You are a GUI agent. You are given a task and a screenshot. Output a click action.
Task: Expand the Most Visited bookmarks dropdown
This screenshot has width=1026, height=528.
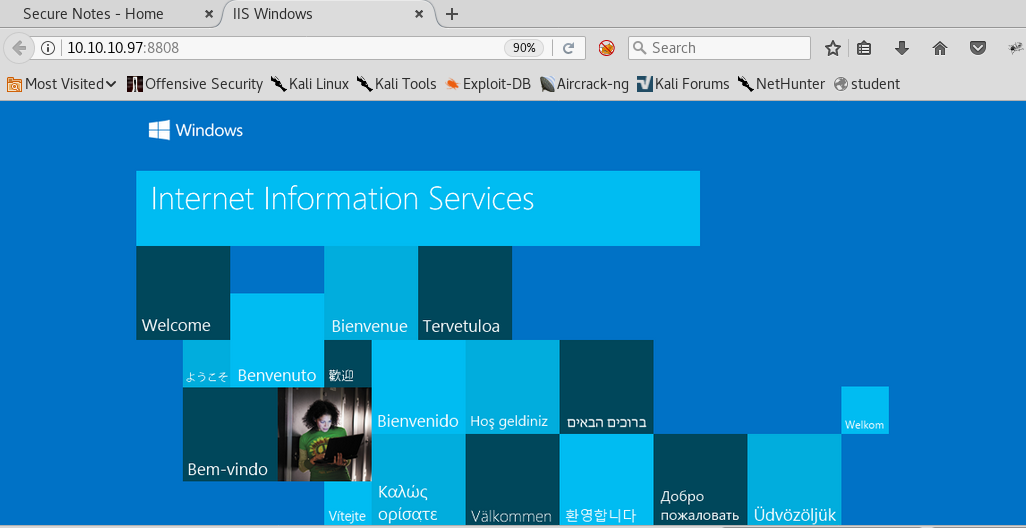coord(62,84)
